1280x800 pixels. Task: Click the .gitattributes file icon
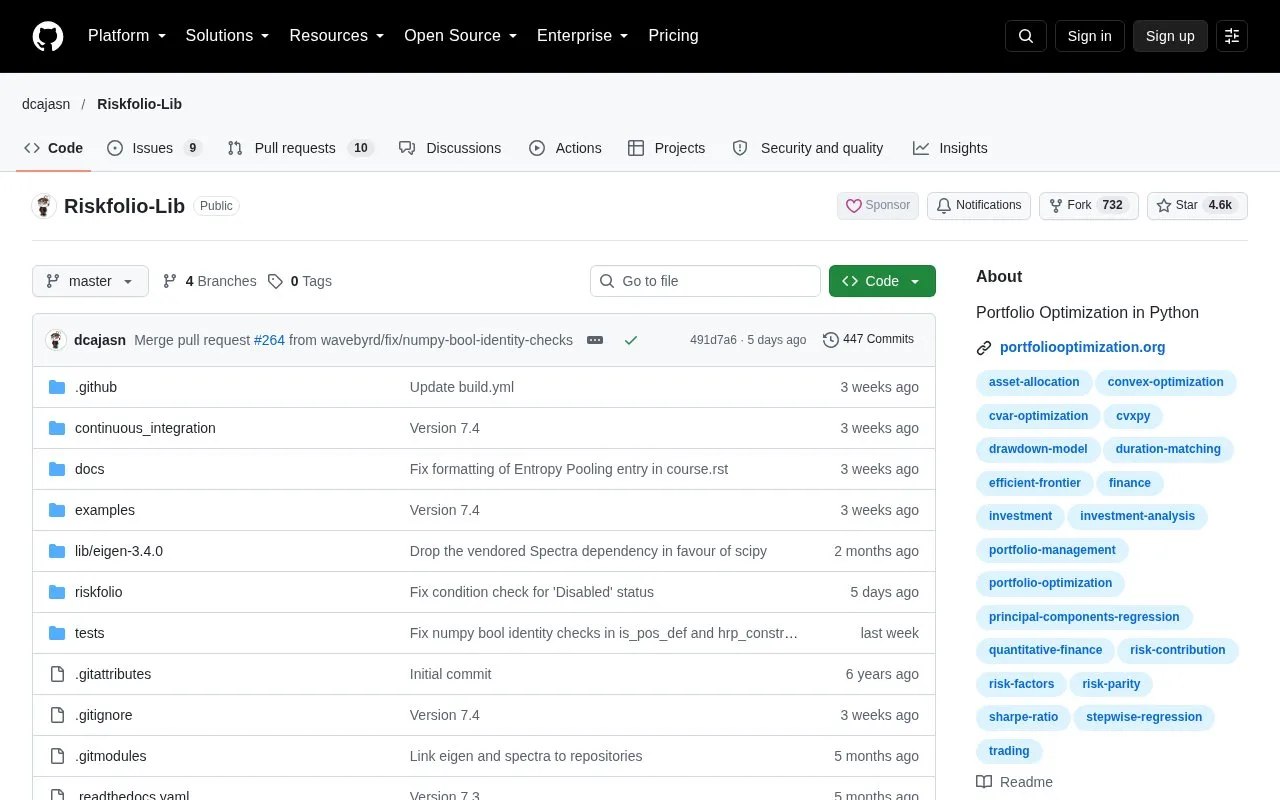(x=57, y=674)
